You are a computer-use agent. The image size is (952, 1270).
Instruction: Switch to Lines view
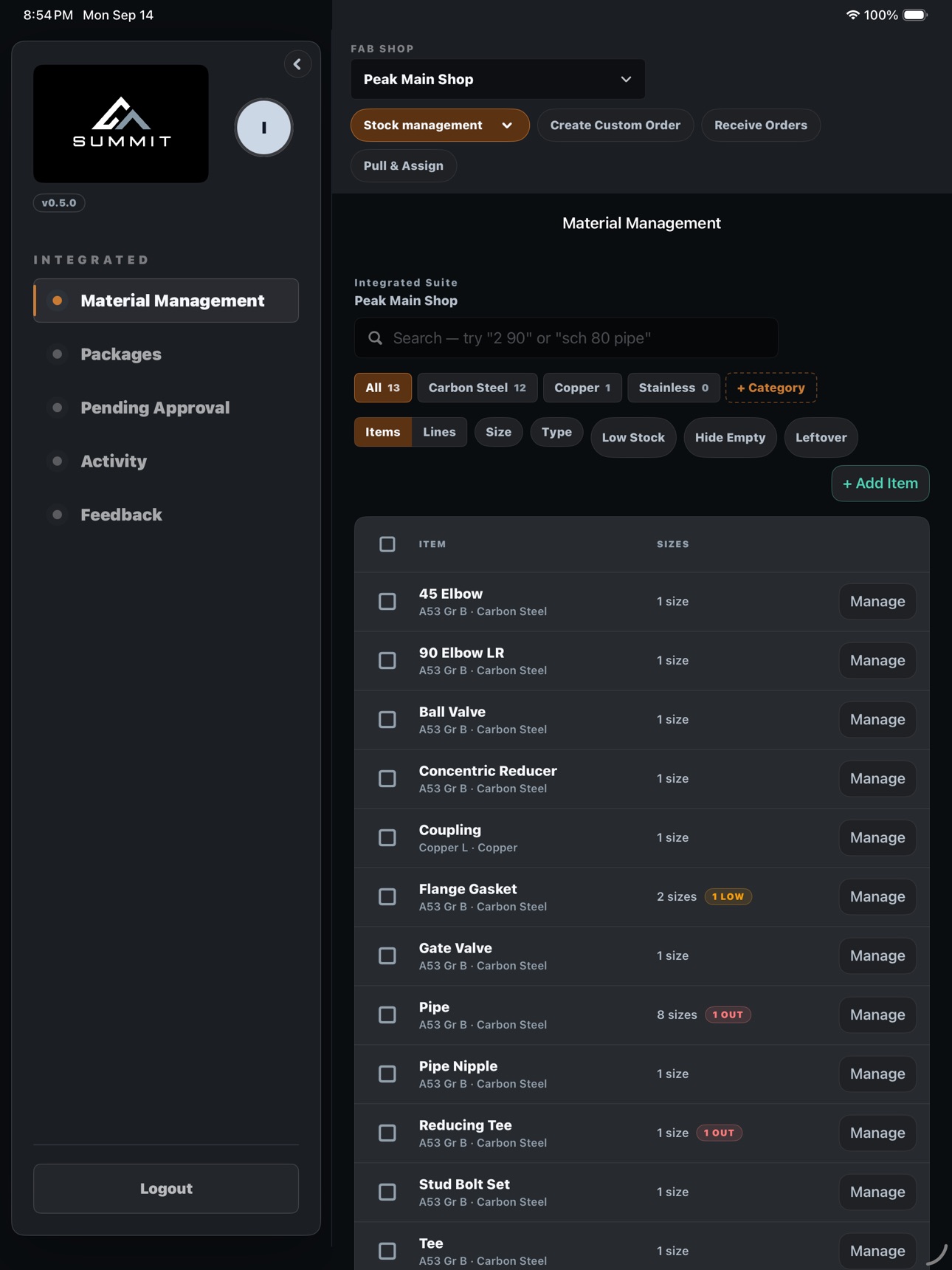pyautogui.click(x=439, y=432)
